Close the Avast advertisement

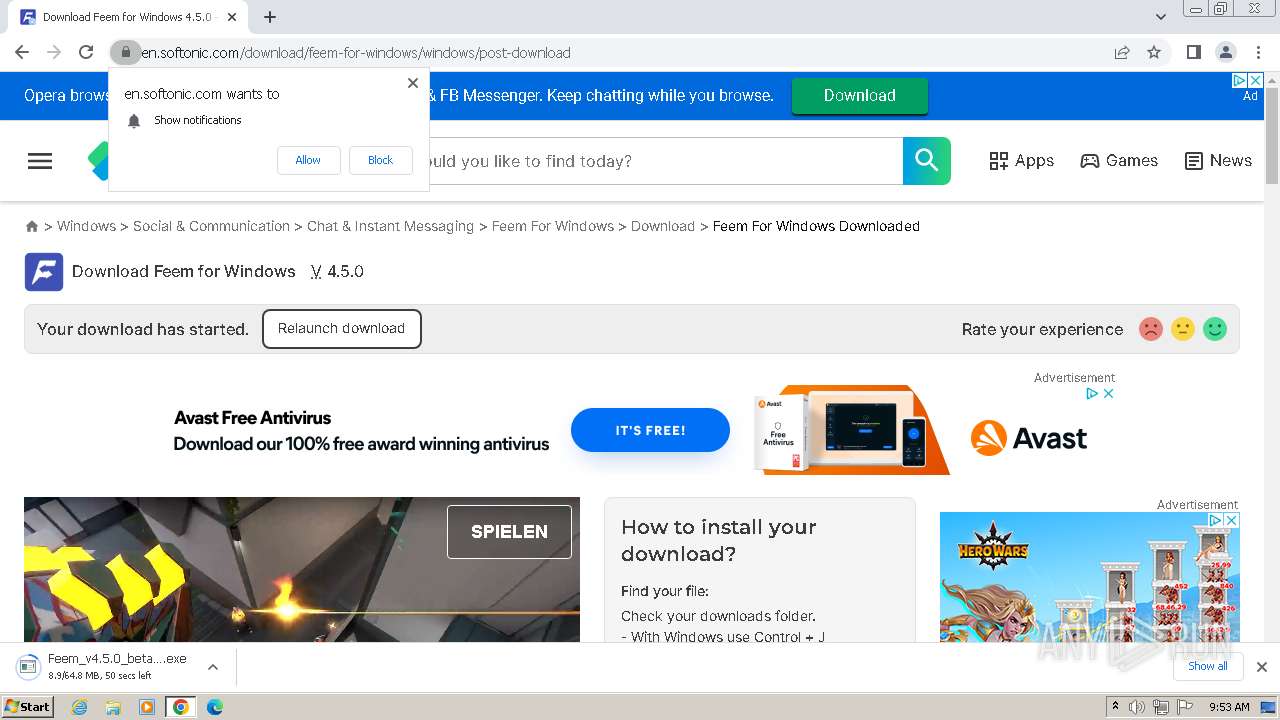(1108, 393)
